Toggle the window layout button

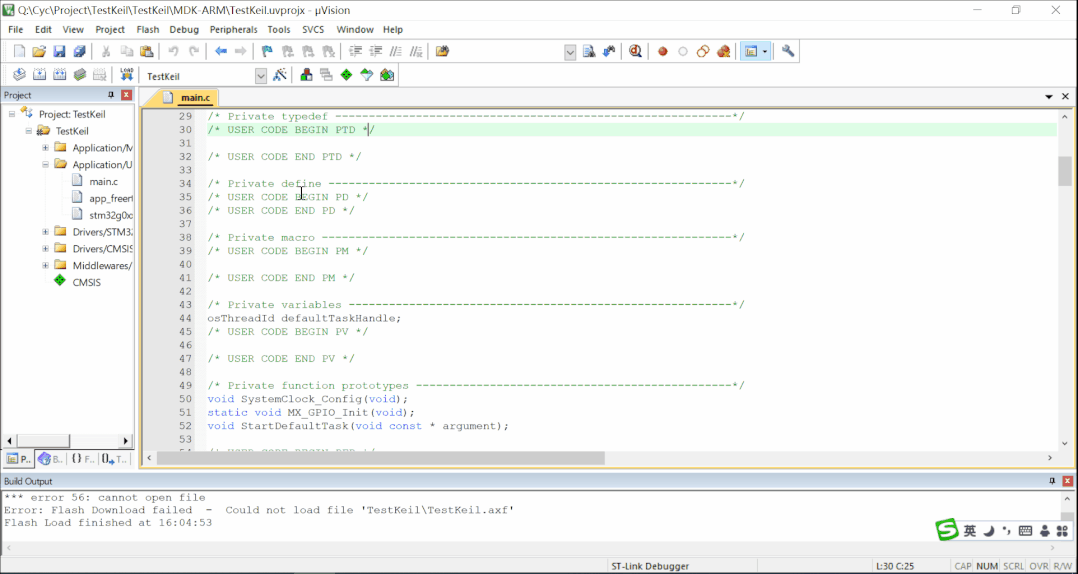point(751,52)
